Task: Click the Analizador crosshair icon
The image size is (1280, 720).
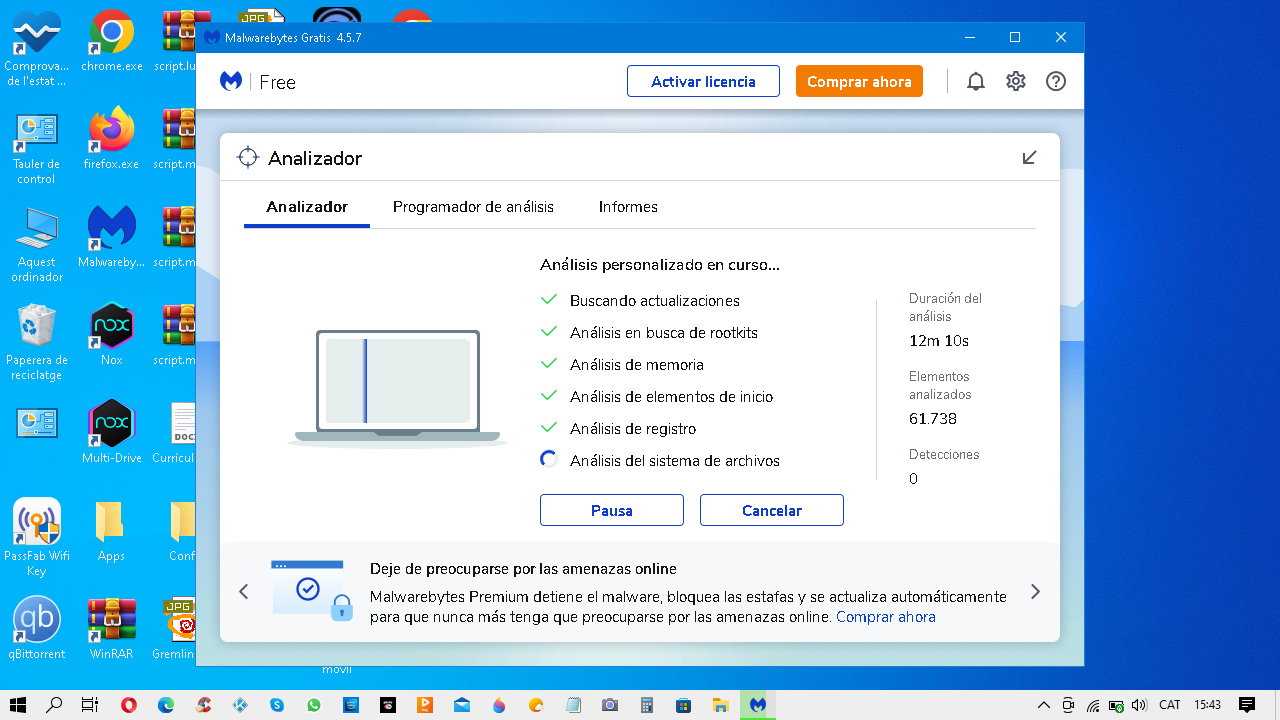Action: click(248, 158)
